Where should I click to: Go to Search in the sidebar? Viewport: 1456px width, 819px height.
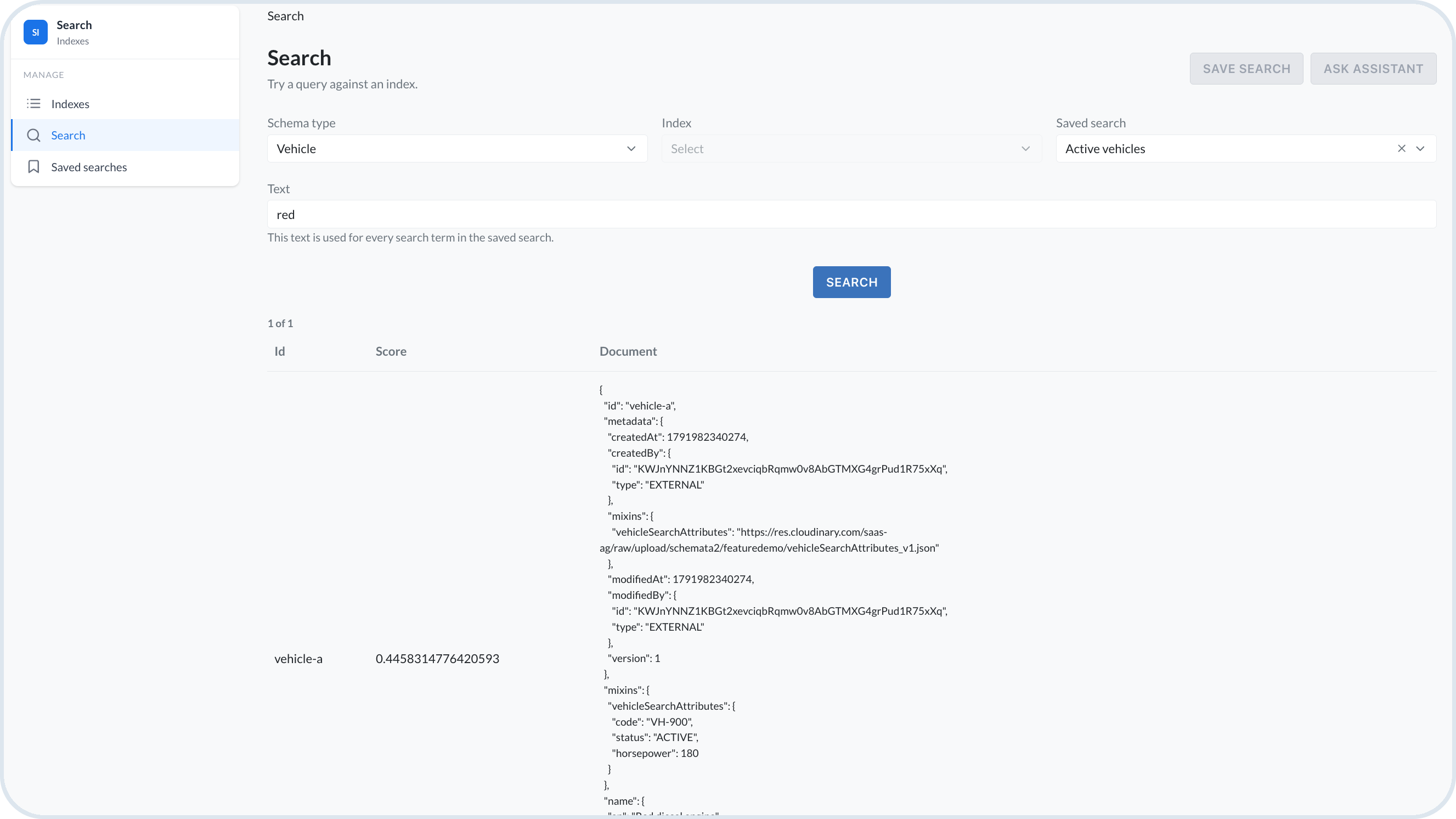point(125,135)
